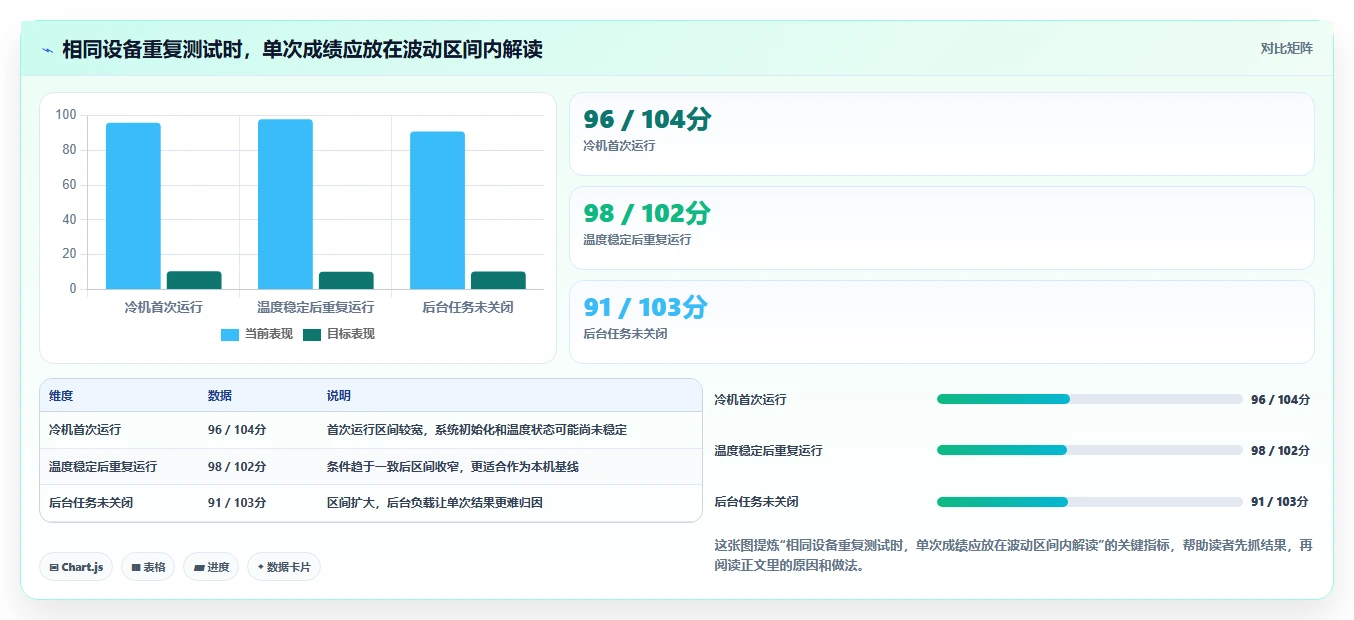The width and height of the screenshot is (1354, 620).
Task: Select the 96 / 104分 data card value
Action: pos(647,119)
